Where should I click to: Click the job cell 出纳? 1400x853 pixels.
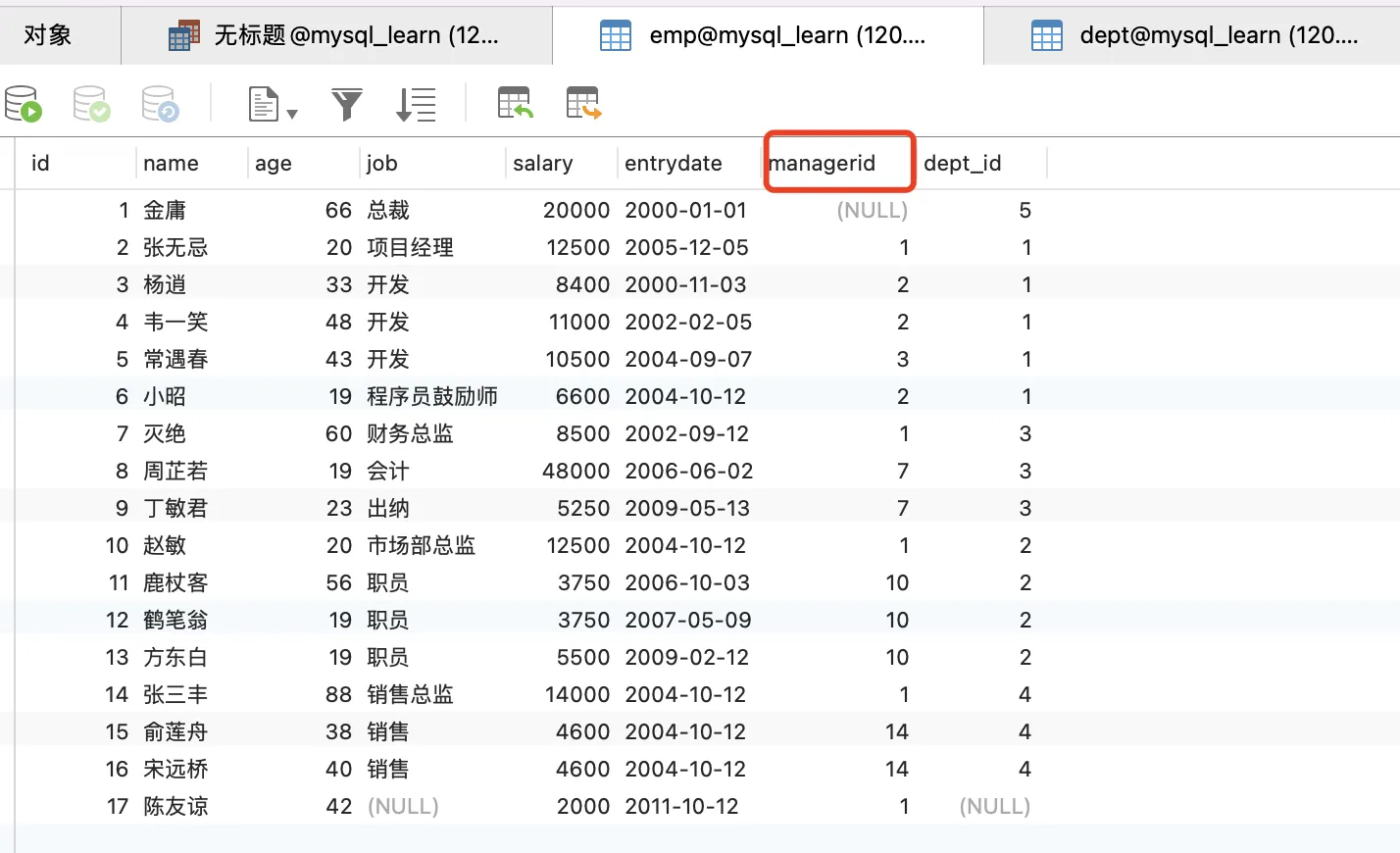click(388, 508)
